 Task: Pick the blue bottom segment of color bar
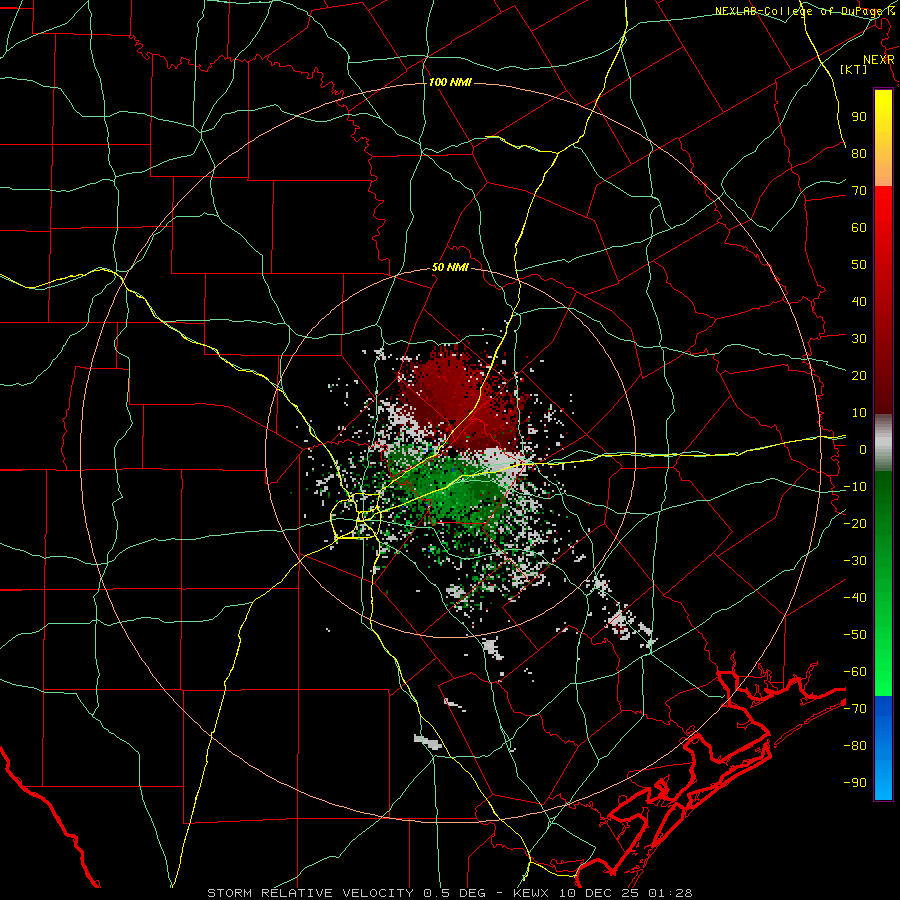pos(883,748)
